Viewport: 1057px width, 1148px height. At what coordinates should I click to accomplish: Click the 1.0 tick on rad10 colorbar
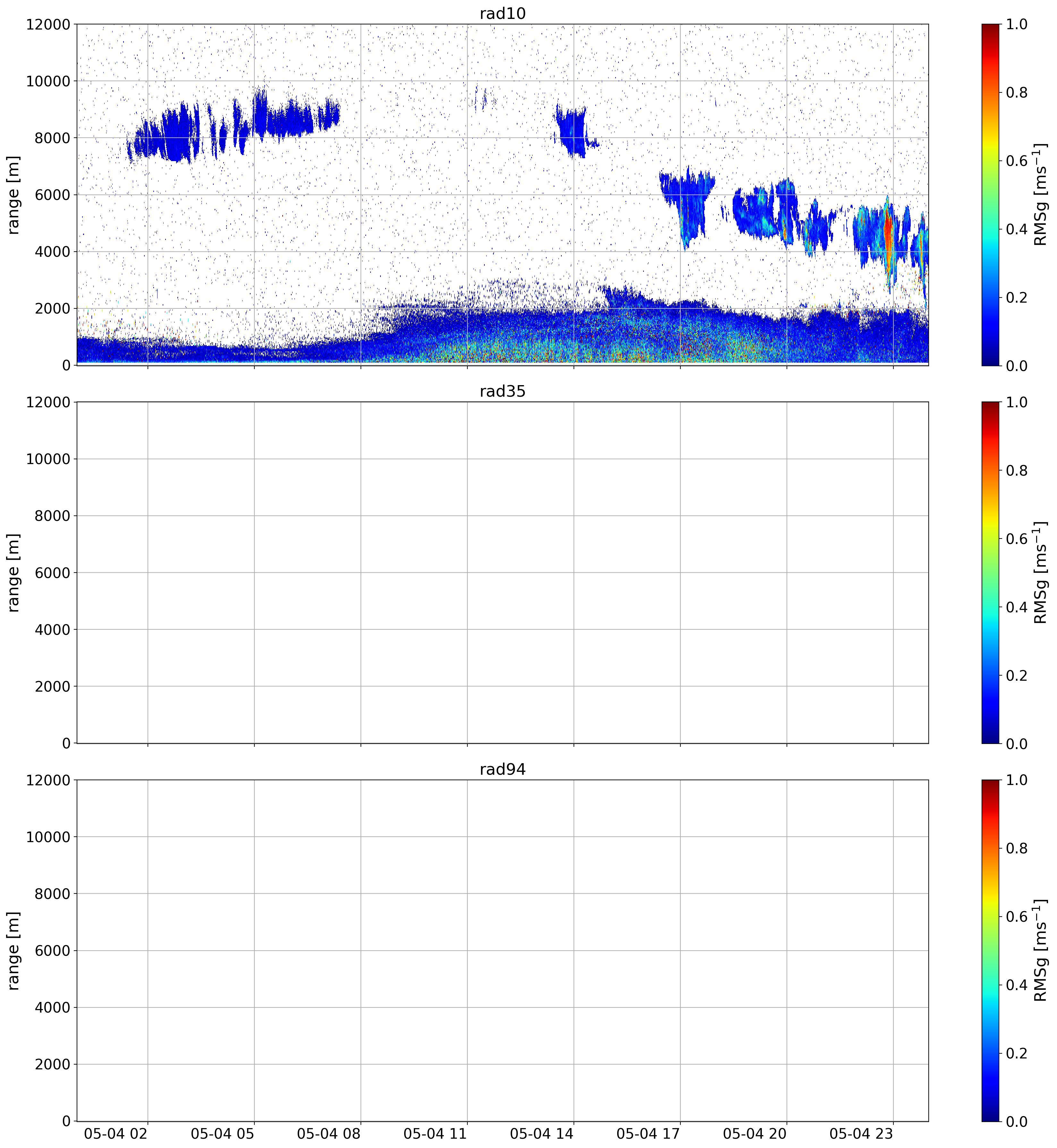(x=1016, y=24)
